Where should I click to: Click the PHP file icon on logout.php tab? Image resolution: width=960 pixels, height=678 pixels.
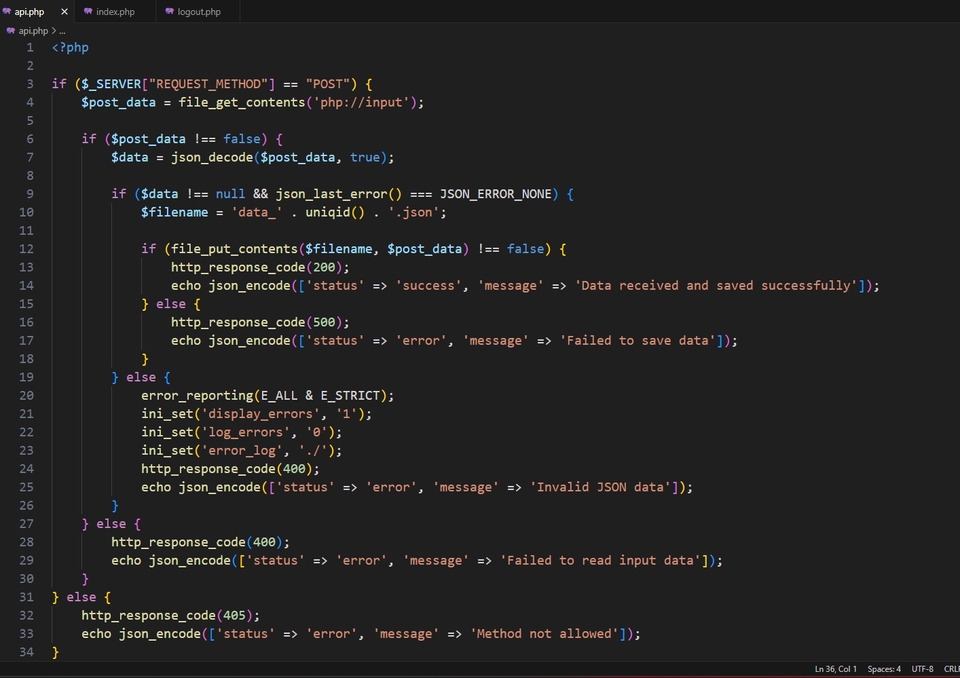[170, 12]
